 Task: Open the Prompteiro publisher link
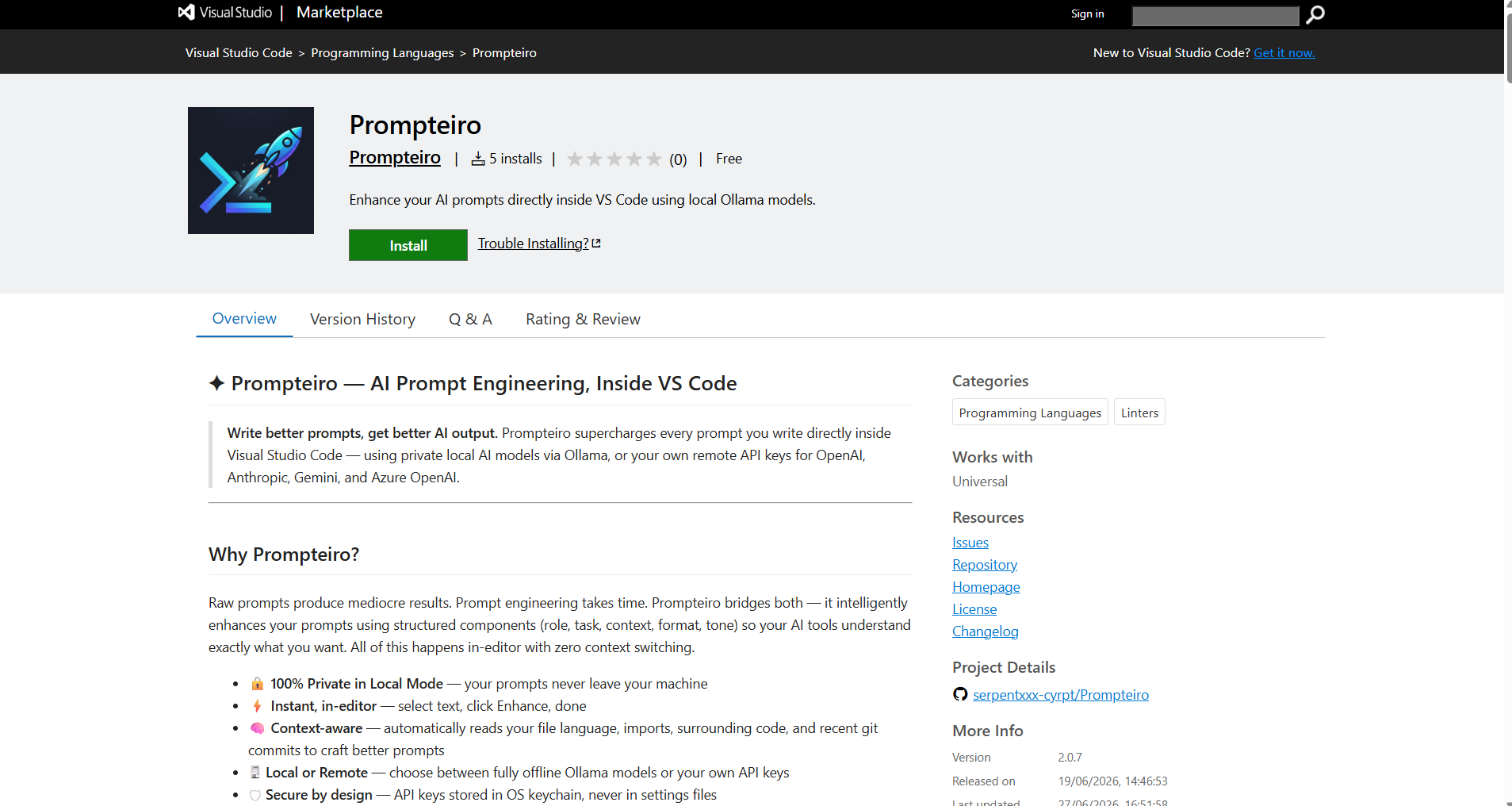(x=395, y=157)
